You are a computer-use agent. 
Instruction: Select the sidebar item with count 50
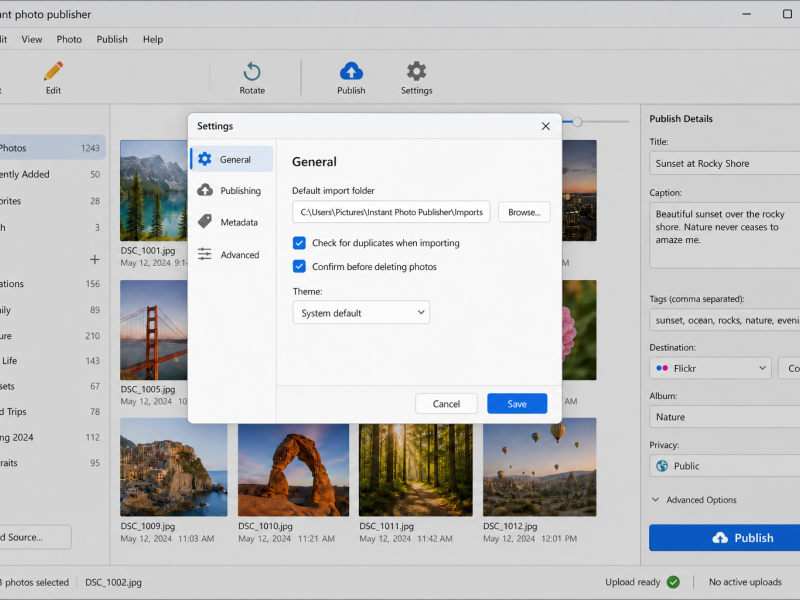51,174
